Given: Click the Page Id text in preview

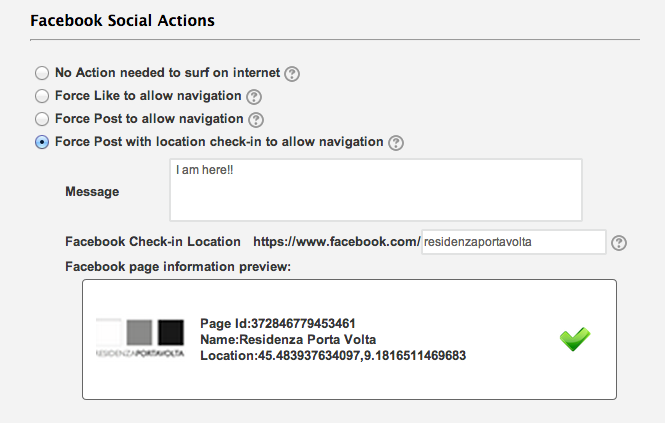Looking at the screenshot, I should pyautogui.click(x=278, y=324).
